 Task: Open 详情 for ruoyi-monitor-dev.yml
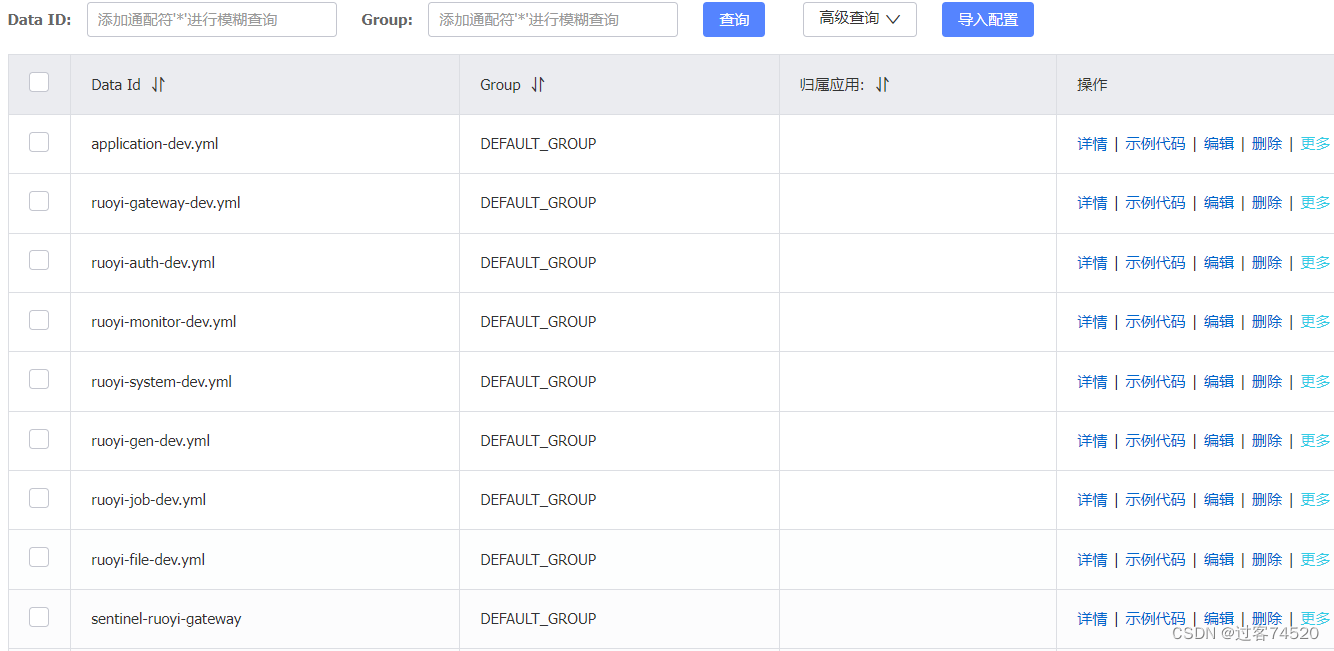pos(1092,322)
